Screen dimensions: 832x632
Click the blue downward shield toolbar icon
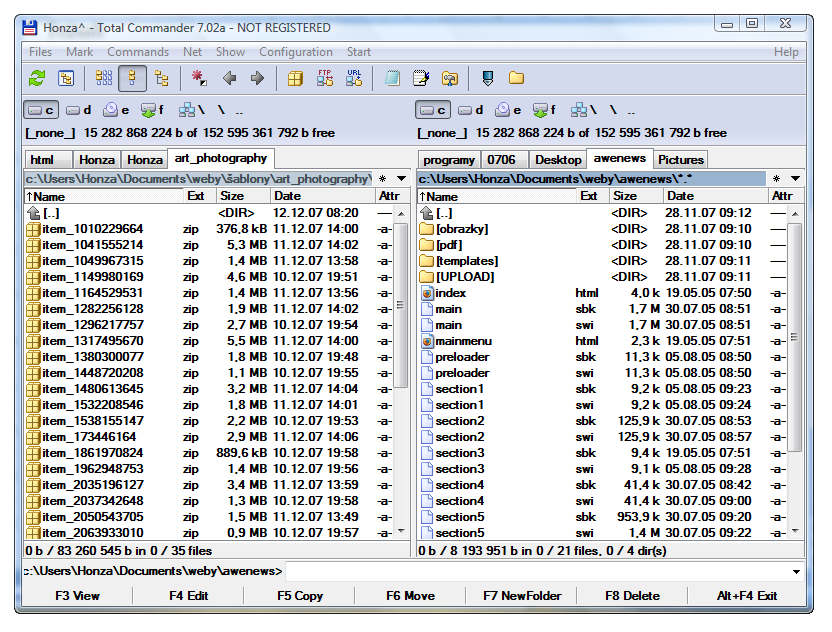click(x=488, y=79)
